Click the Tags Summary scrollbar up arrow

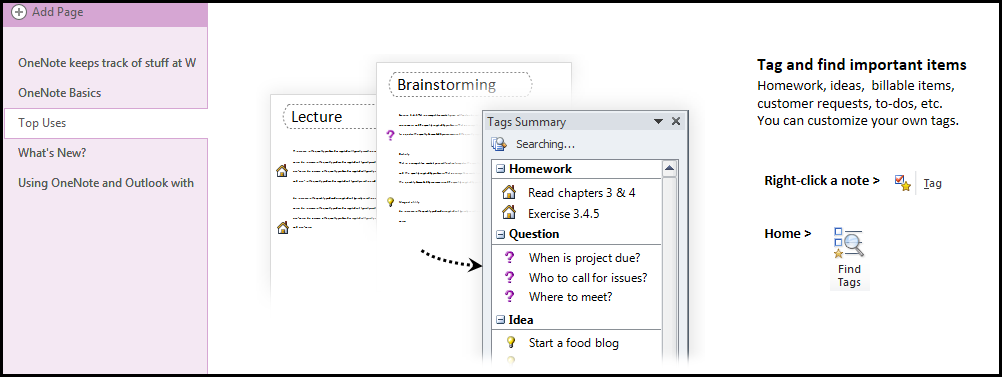click(670, 169)
